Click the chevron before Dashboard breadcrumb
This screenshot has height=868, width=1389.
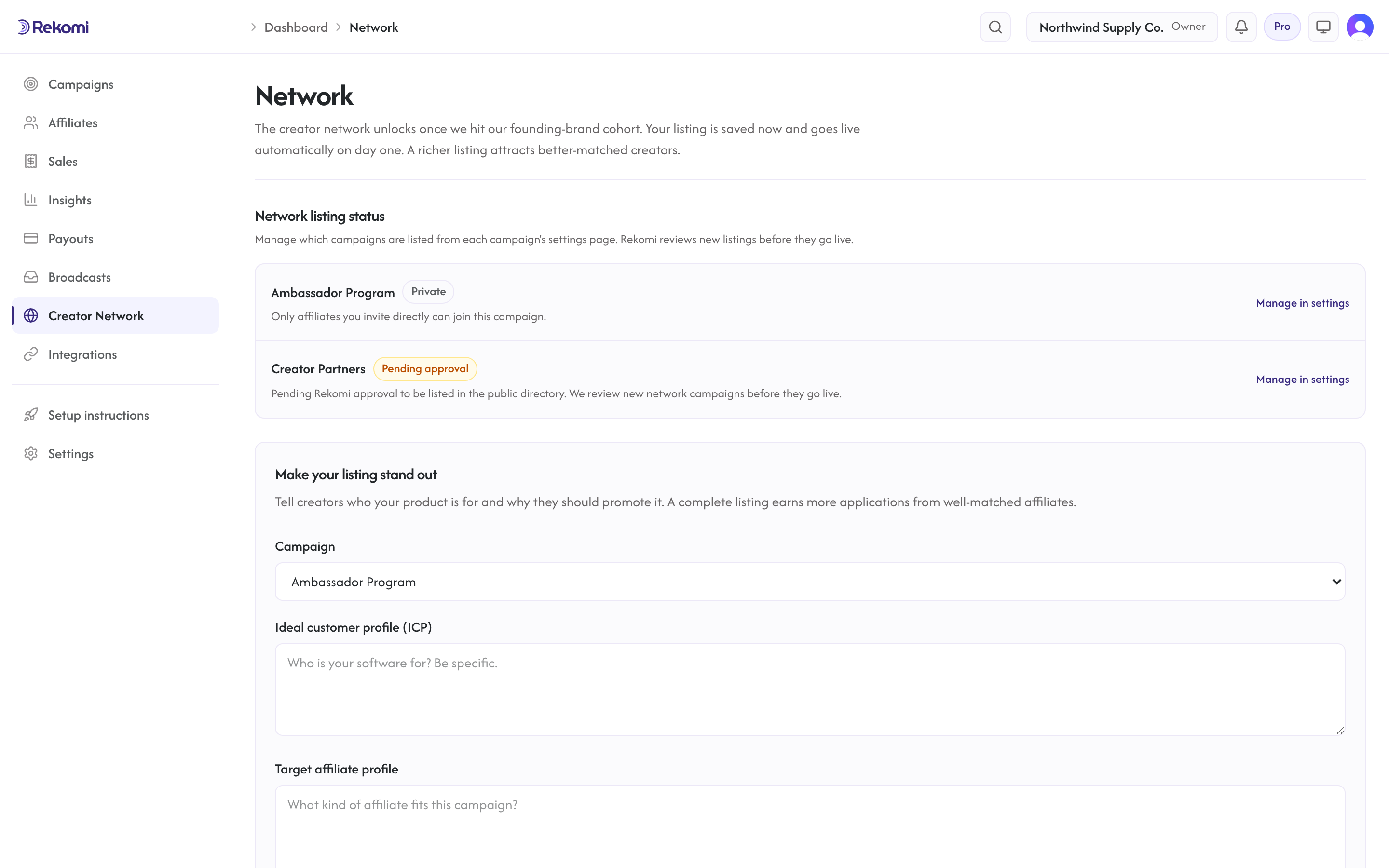click(x=253, y=27)
